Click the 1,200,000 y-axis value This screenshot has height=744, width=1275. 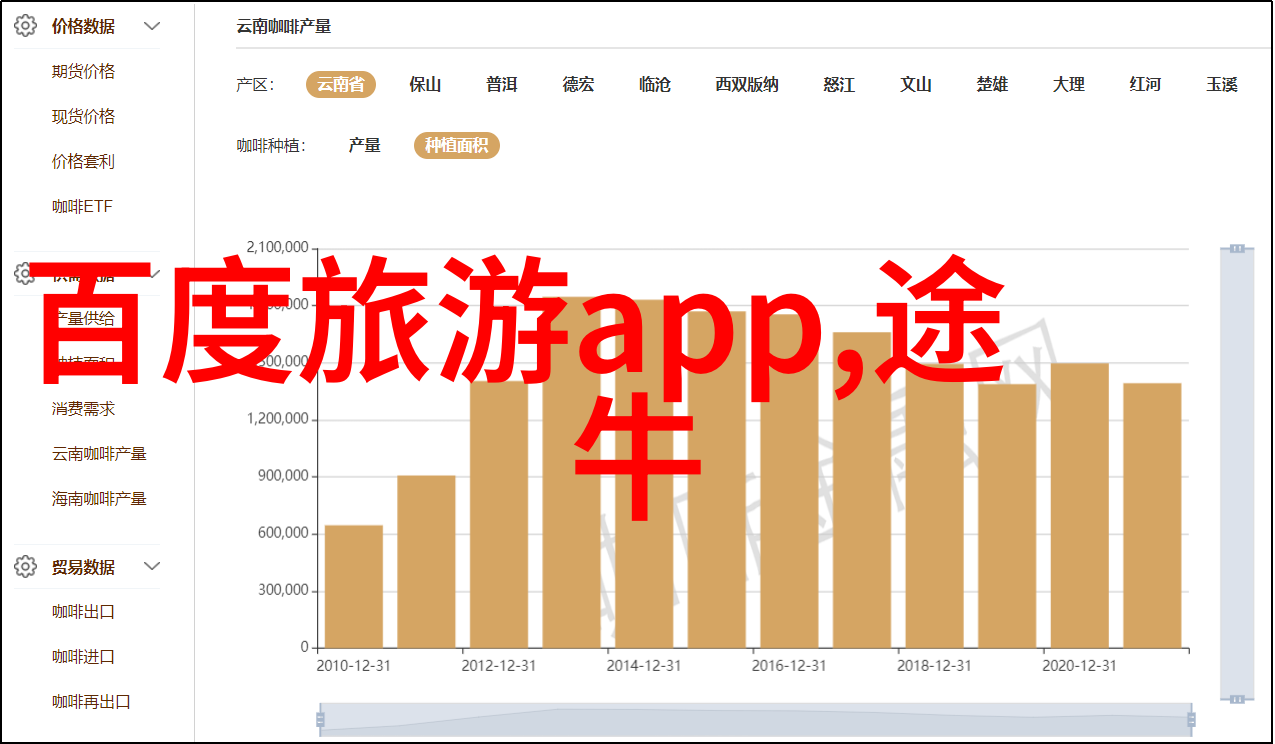(277, 419)
